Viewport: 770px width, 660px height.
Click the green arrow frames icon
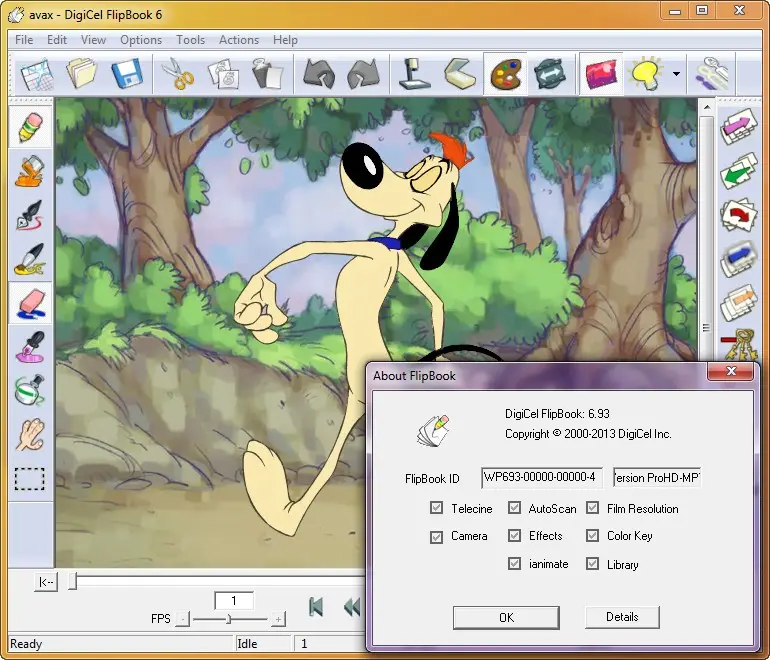coord(738,170)
